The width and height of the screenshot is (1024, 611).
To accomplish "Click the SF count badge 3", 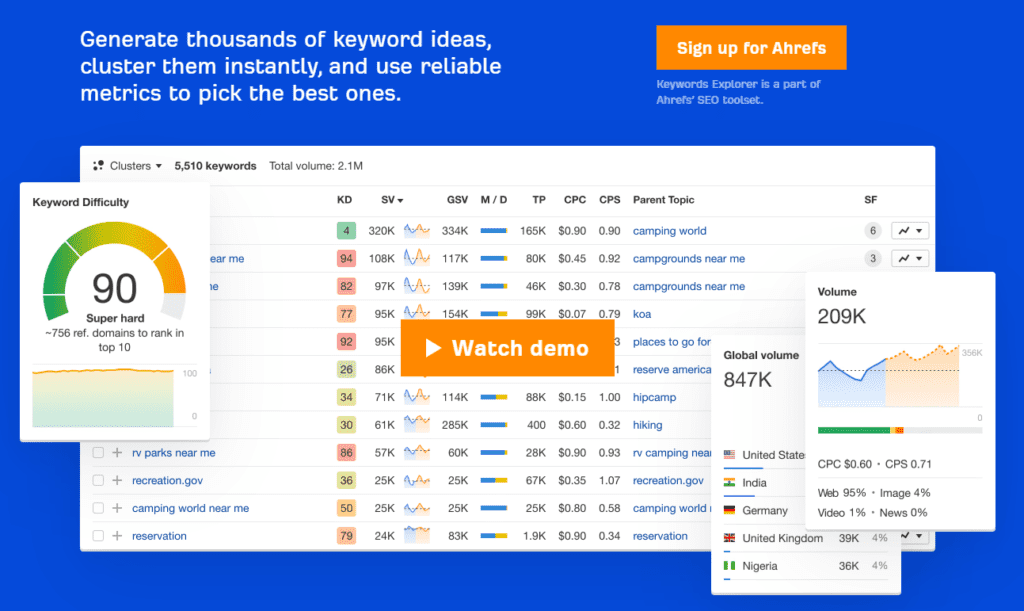I will coord(872,258).
